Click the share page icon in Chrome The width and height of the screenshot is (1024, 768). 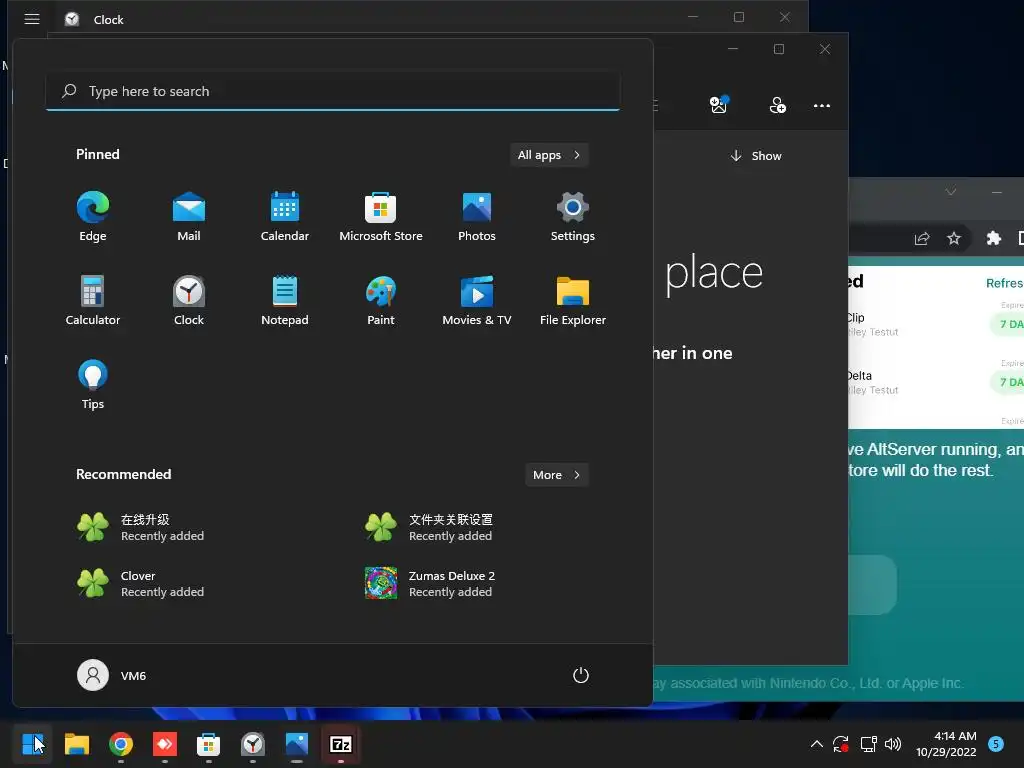[921, 238]
